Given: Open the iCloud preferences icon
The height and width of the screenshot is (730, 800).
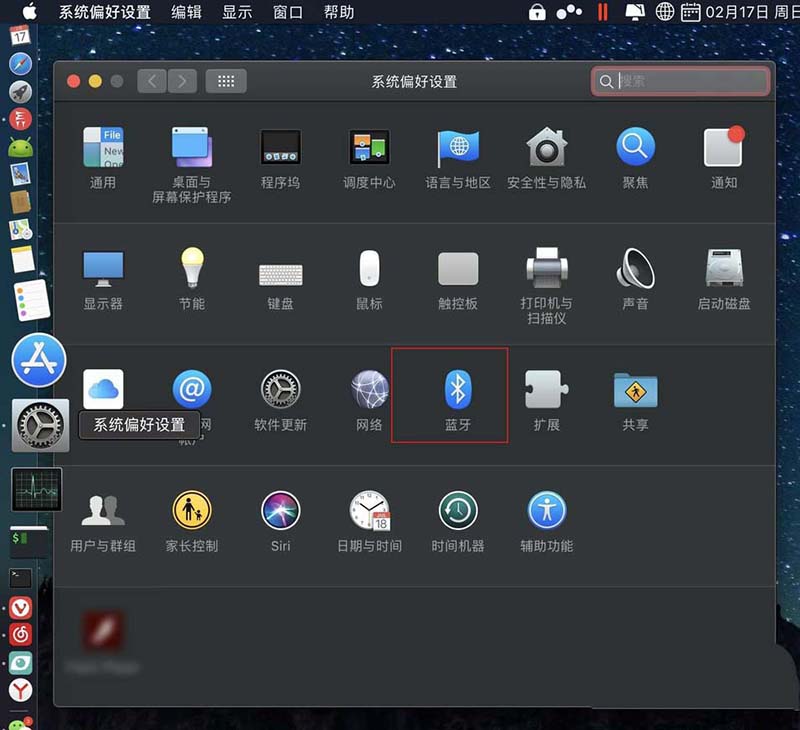Looking at the screenshot, I should [103, 389].
